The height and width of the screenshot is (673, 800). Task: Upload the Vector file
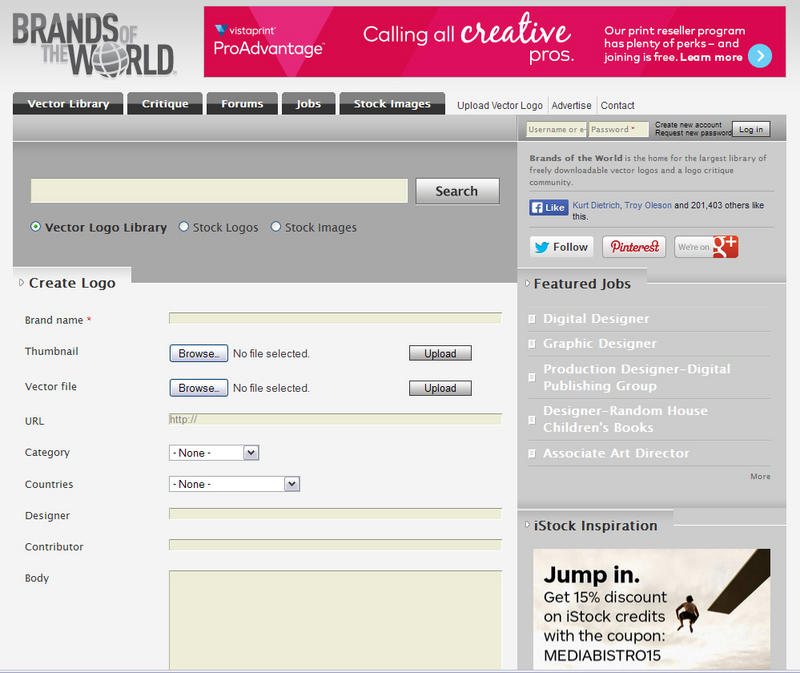(x=440, y=388)
